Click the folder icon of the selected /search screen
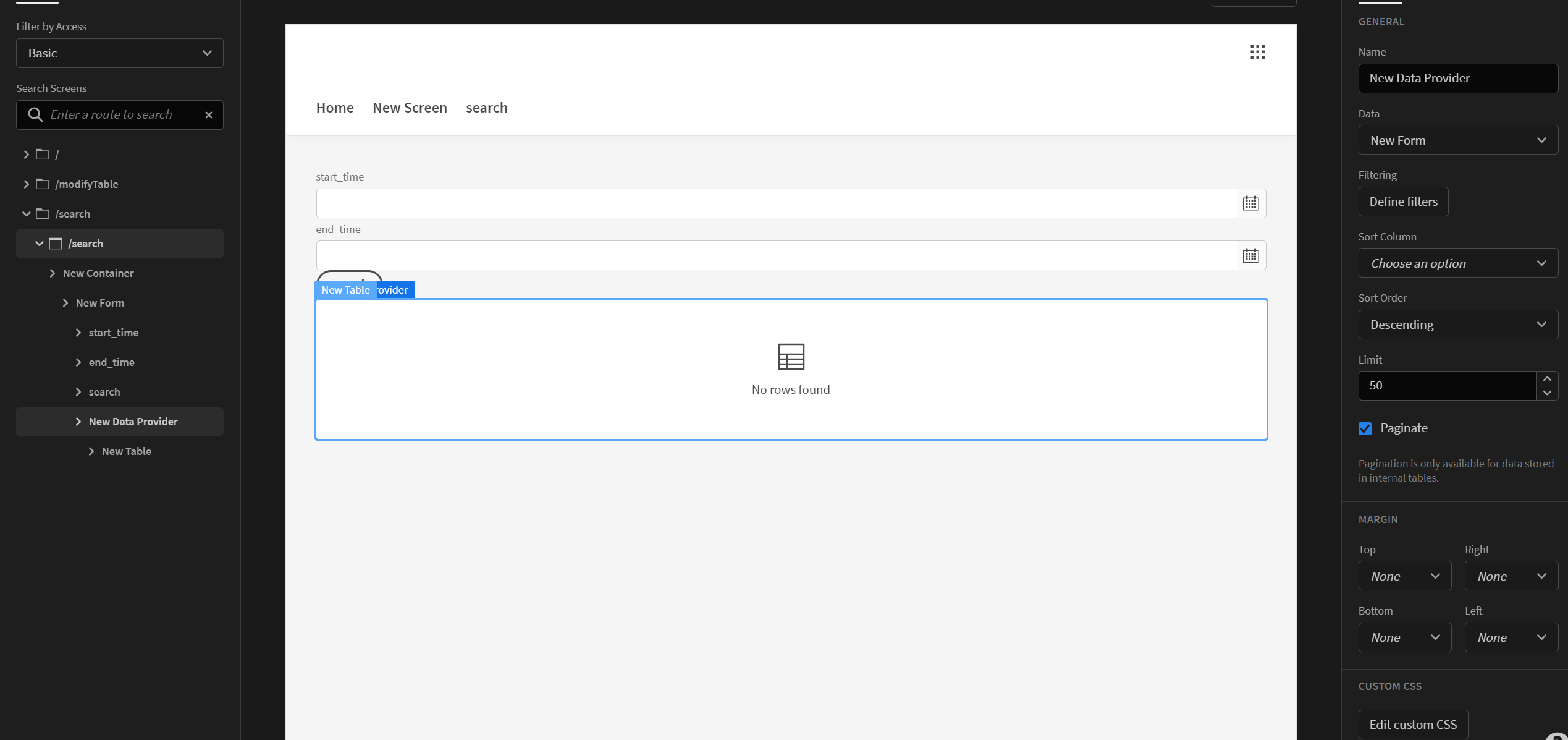This screenshot has width=1568, height=740. click(x=56, y=243)
